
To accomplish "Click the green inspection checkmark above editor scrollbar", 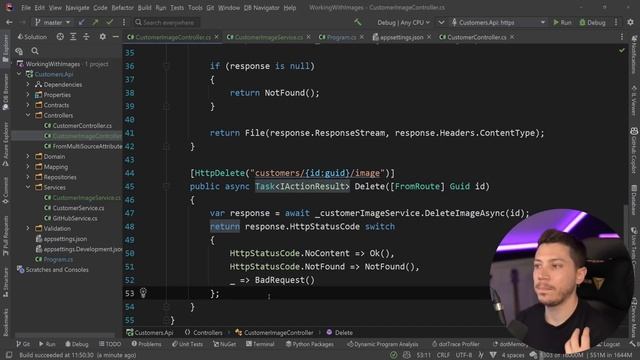I will (622, 51).
